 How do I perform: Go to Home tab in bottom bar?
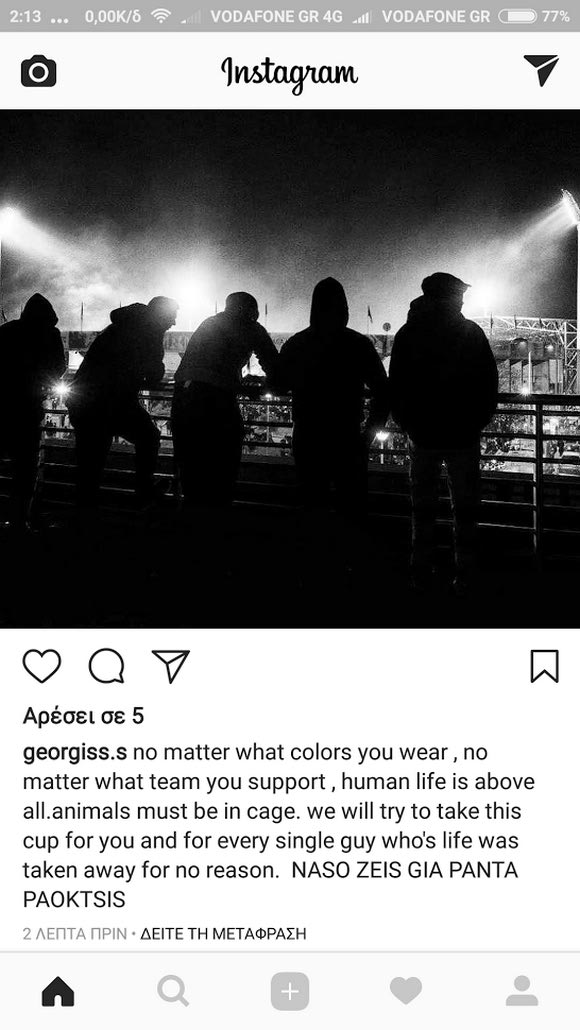[58, 991]
